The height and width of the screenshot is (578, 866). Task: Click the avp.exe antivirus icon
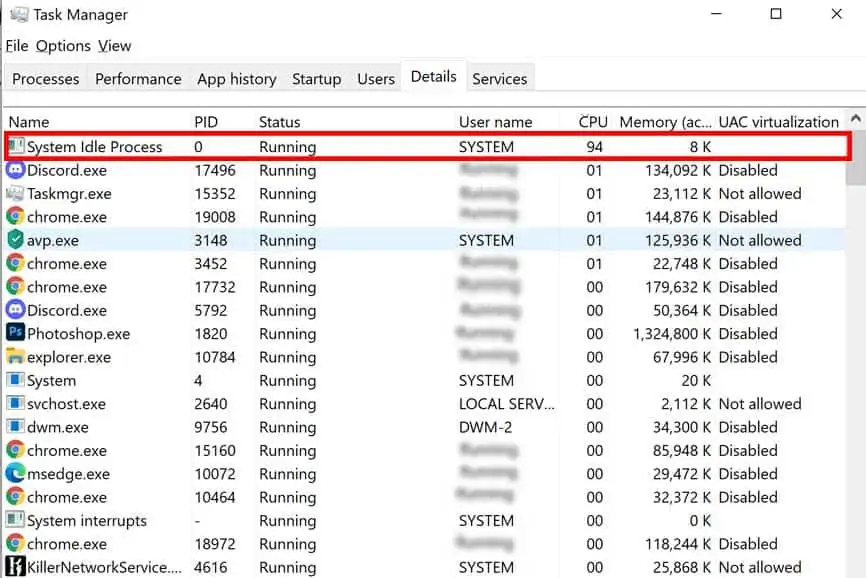click(x=12, y=240)
